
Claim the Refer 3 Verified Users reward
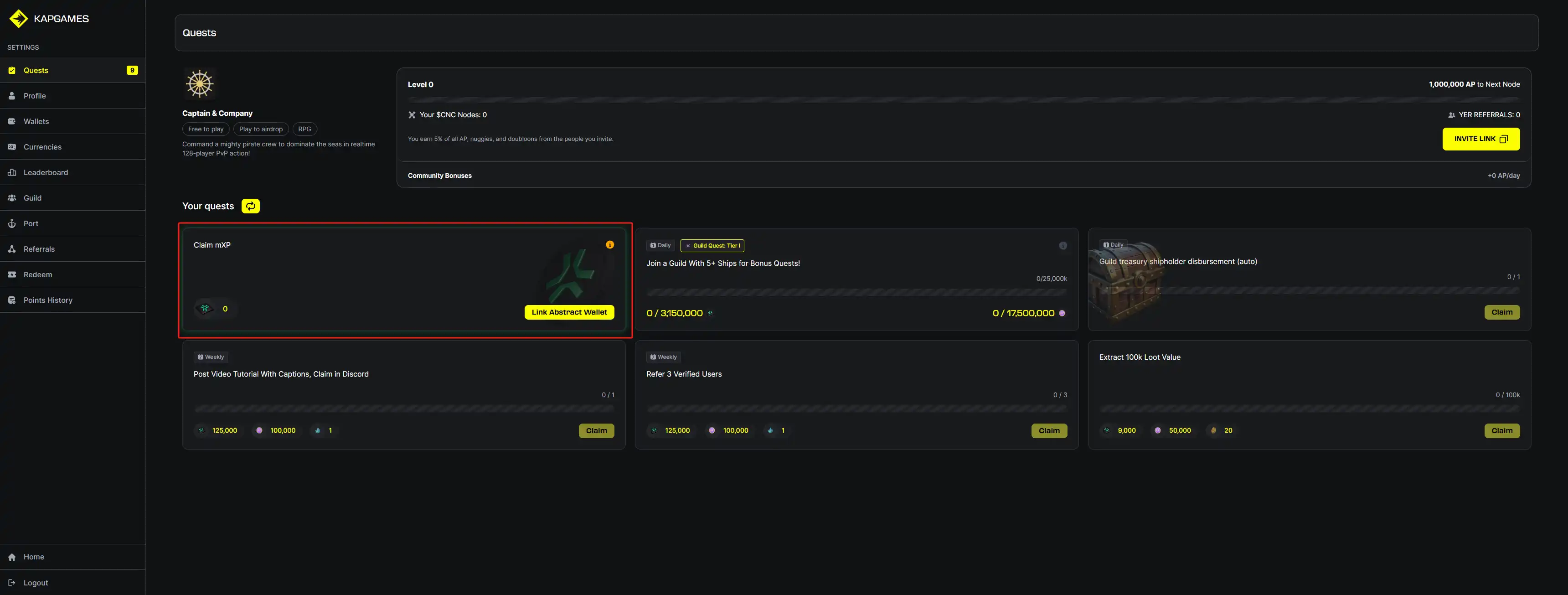point(1048,430)
